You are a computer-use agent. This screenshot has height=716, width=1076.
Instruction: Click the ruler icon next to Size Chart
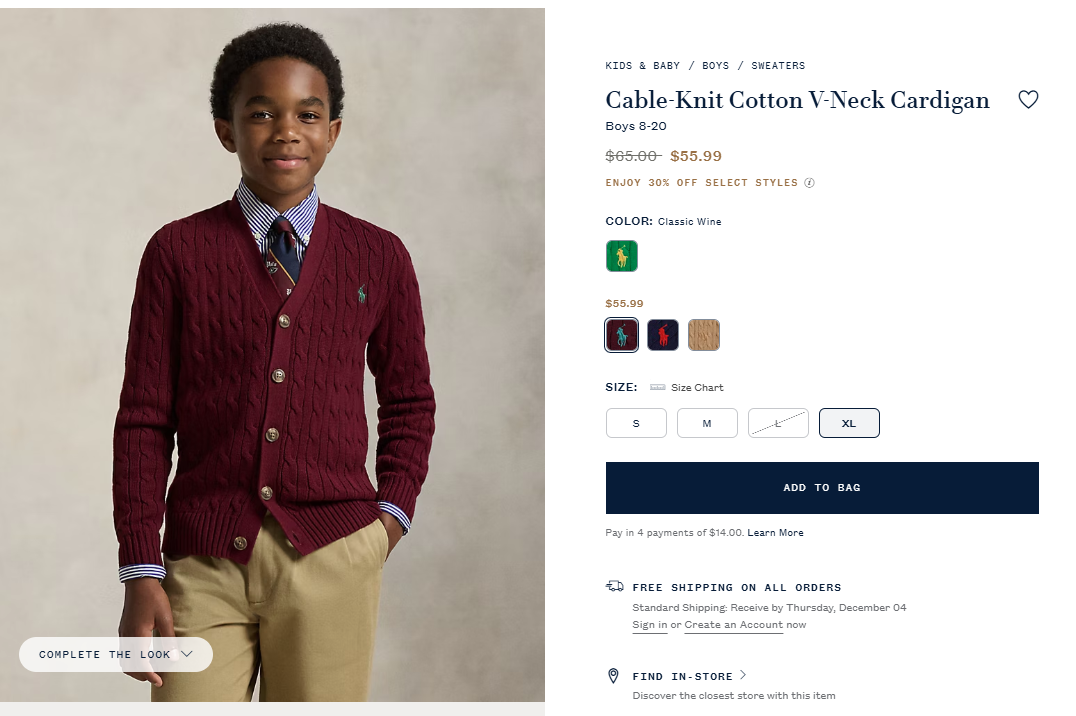pos(657,387)
